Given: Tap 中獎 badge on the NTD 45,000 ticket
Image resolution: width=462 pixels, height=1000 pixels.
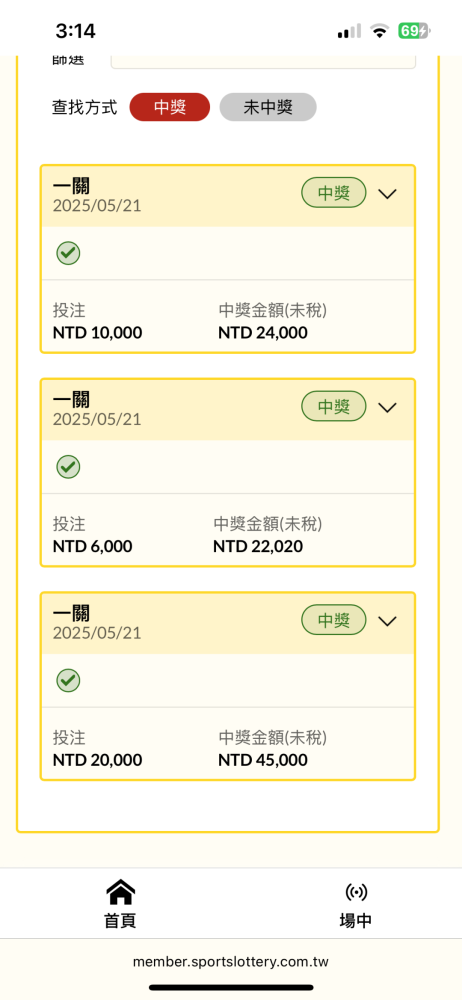Looking at the screenshot, I should [334, 621].
